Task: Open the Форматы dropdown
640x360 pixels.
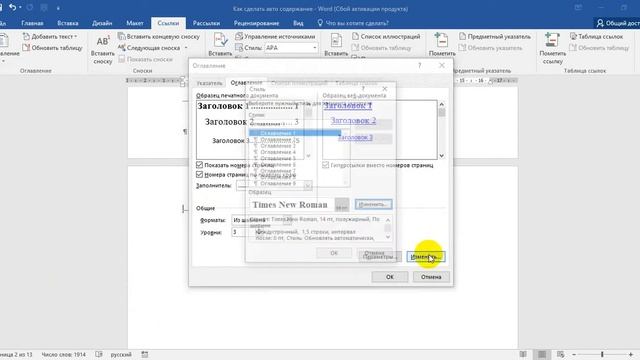Action: pyautogui.click(x=288, y=220)
